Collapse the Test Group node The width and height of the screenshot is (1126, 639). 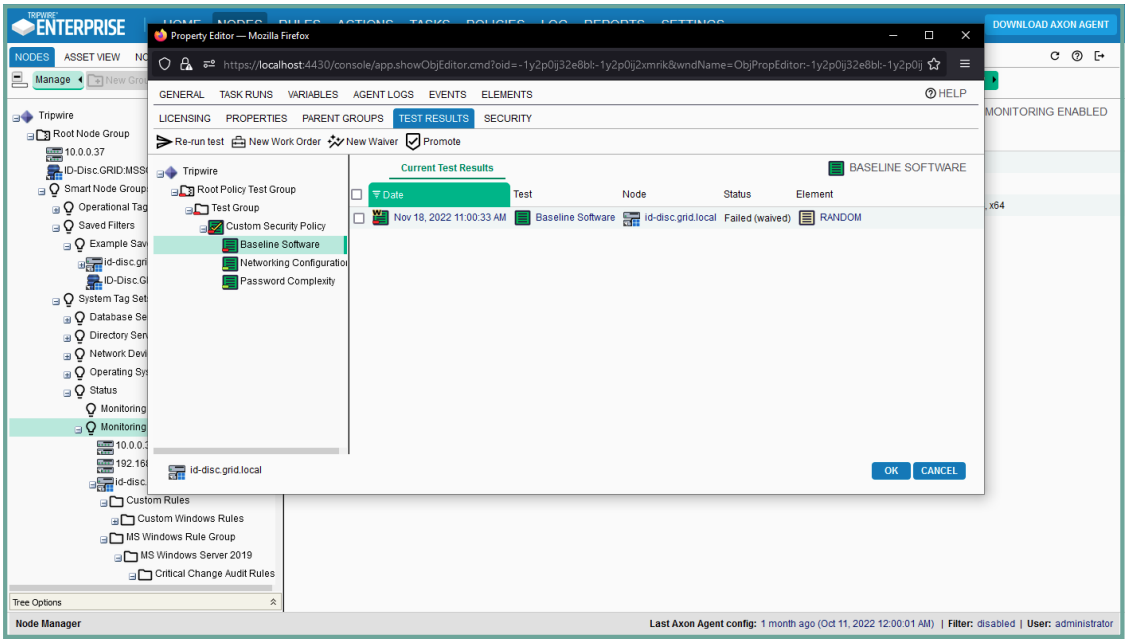[x=189, y=210]
